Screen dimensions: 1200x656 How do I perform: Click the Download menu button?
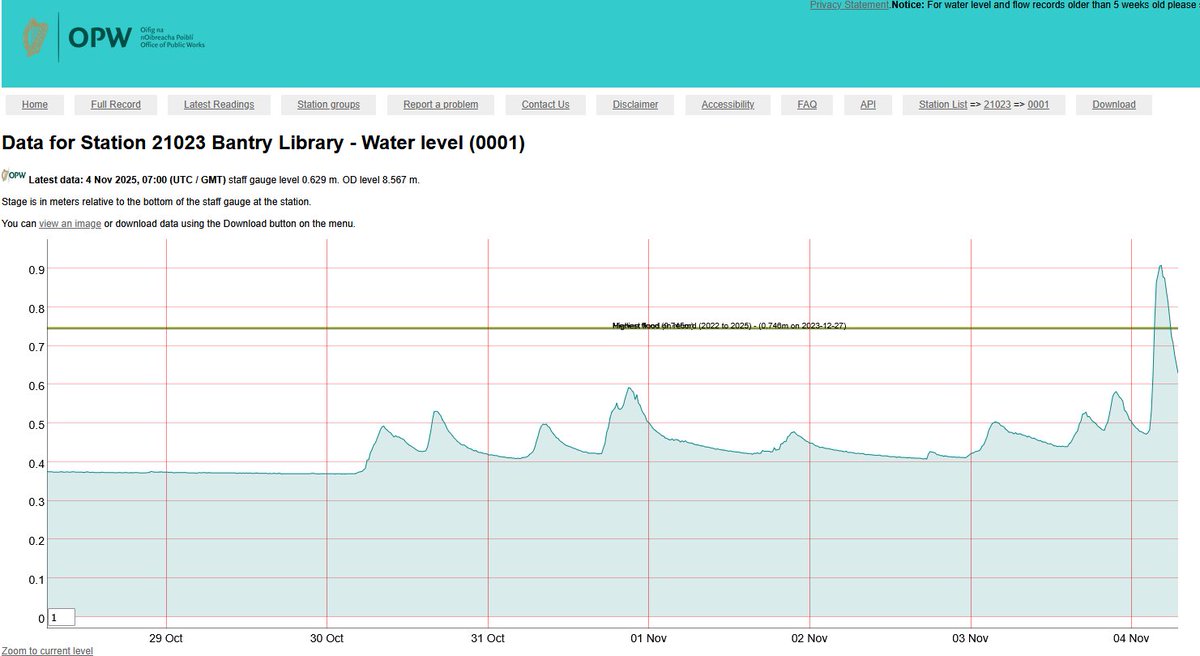pos(1114,104)
